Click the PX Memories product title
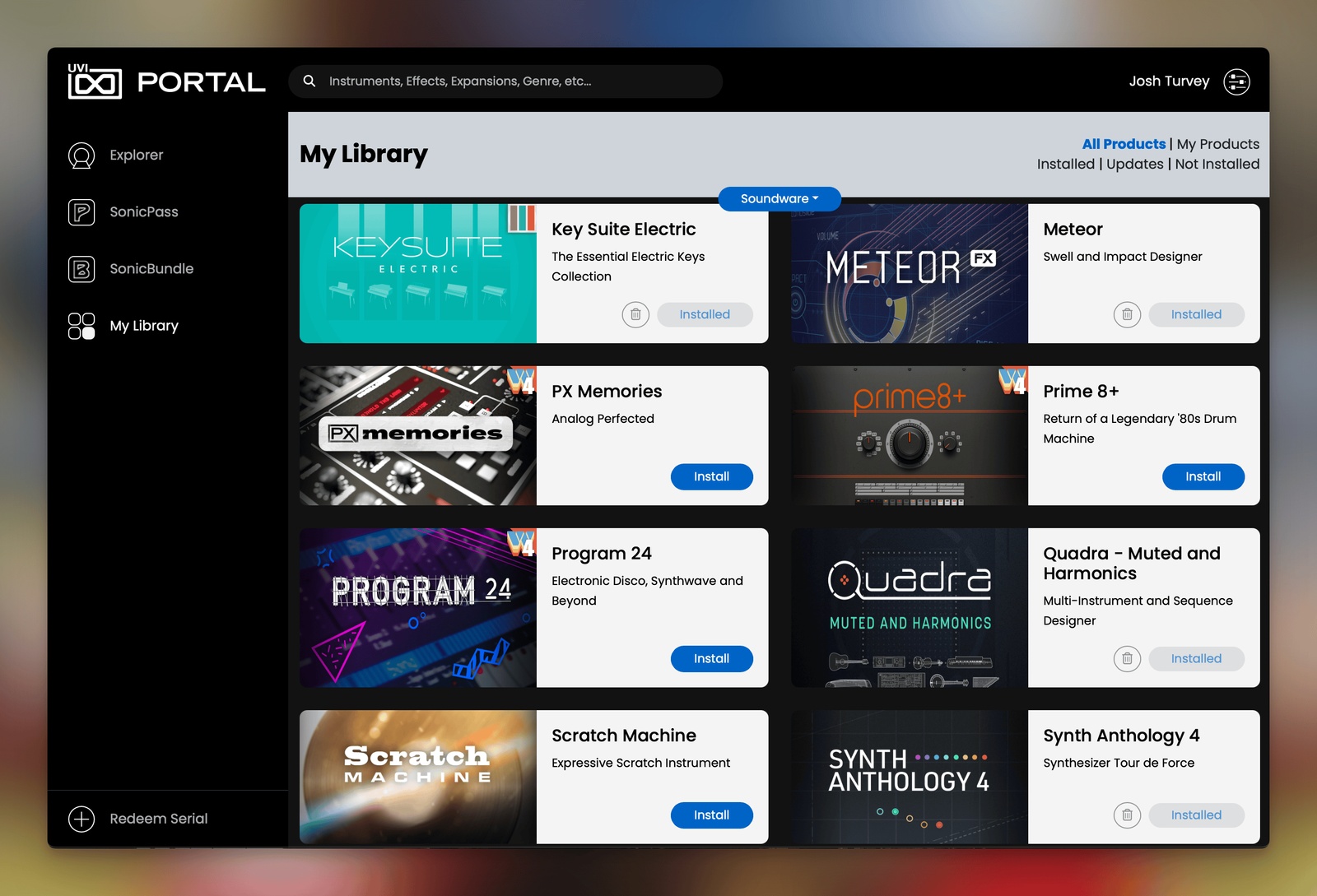Image resolution: width=1317 pixels, height=896 pixels. (607, 392)
